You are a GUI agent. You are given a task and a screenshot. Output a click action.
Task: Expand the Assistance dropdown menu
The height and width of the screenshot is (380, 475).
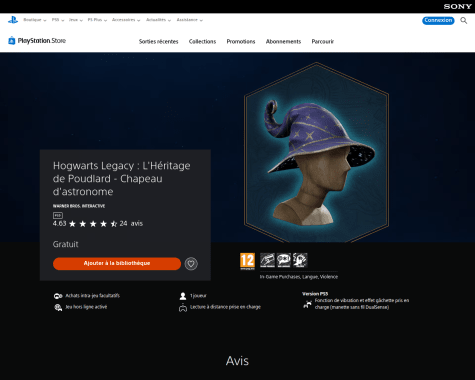(x=190, y=20)
